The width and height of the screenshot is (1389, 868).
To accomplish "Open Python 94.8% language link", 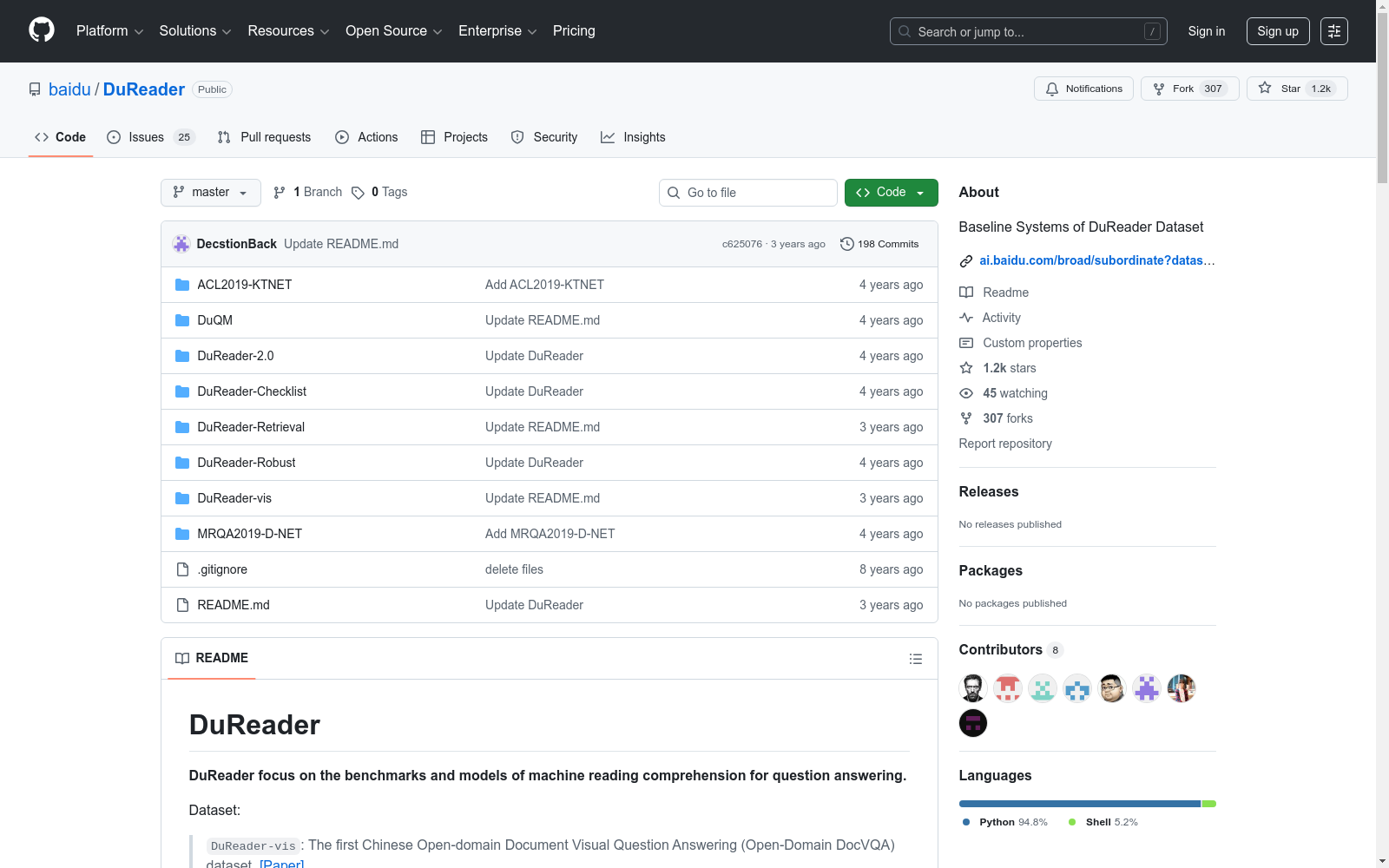I will (1005, 822).
